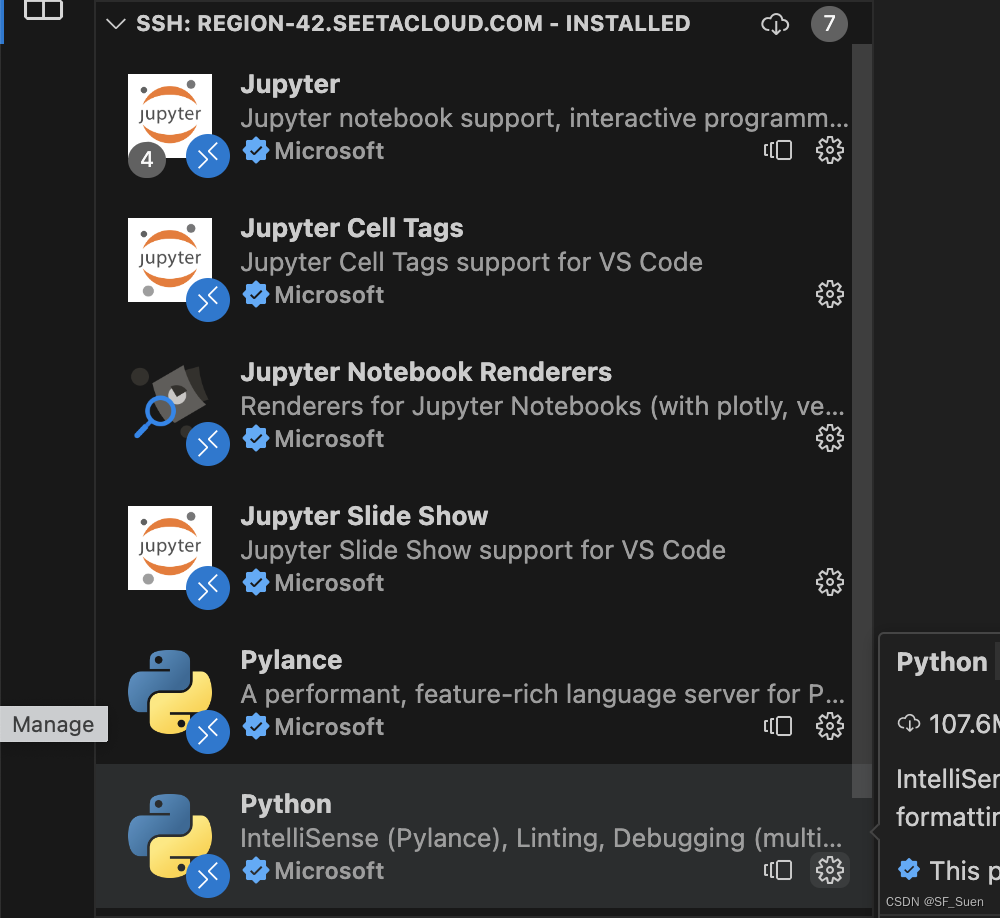The height and width of the screenshot is (918, 1000).
Task: Open Jupyter Cell Tags manage gear
Action: [829, 294]
